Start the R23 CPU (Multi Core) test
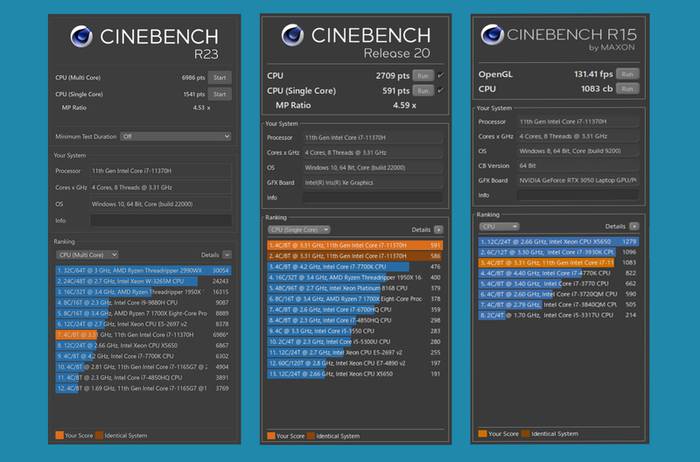 click(x=220, y=78)
